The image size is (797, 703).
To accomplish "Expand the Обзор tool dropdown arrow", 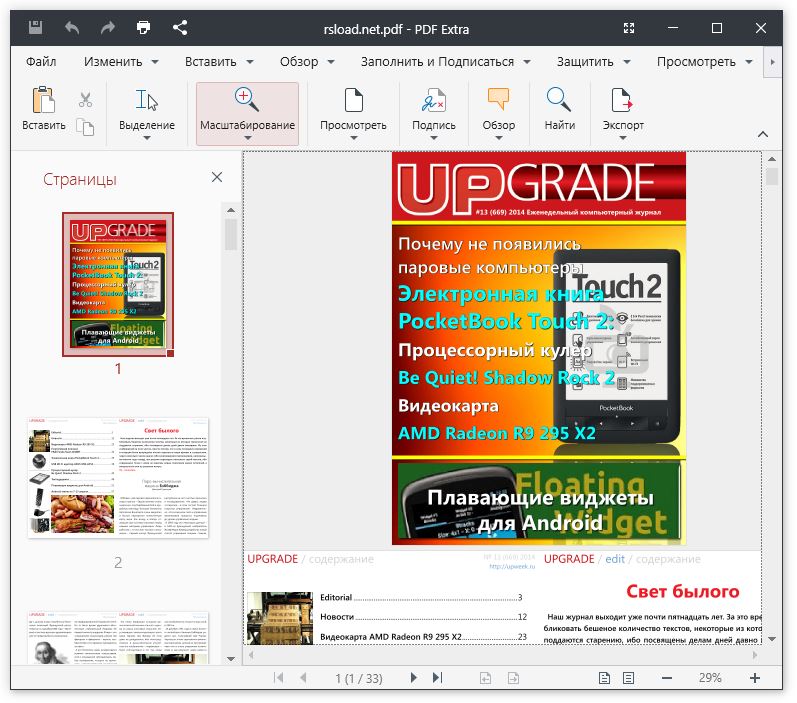I will point(499,138).
